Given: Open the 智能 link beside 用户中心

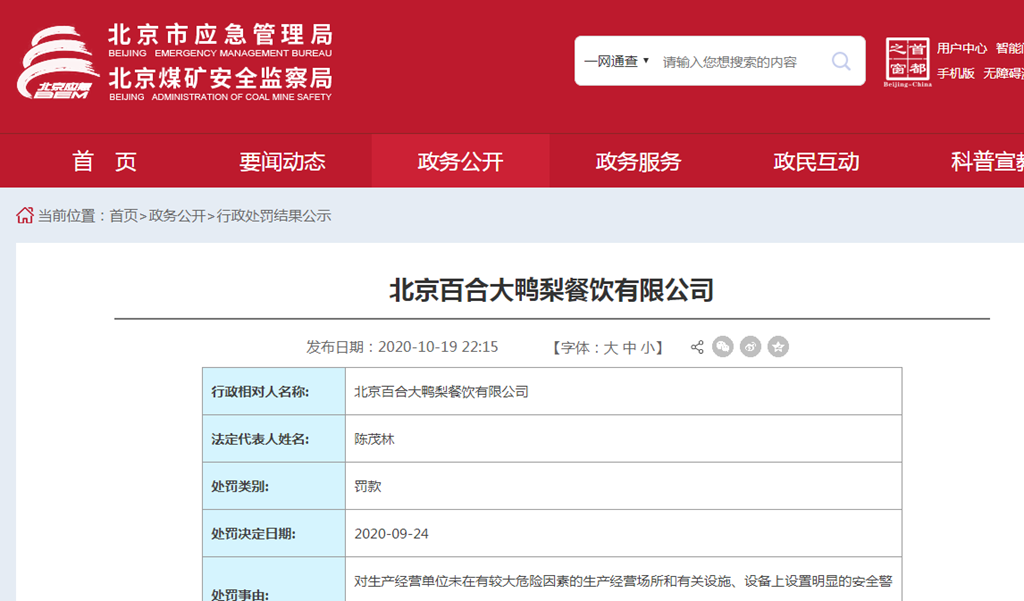Looking at the screenshot, I should [x=1010, y=48].
